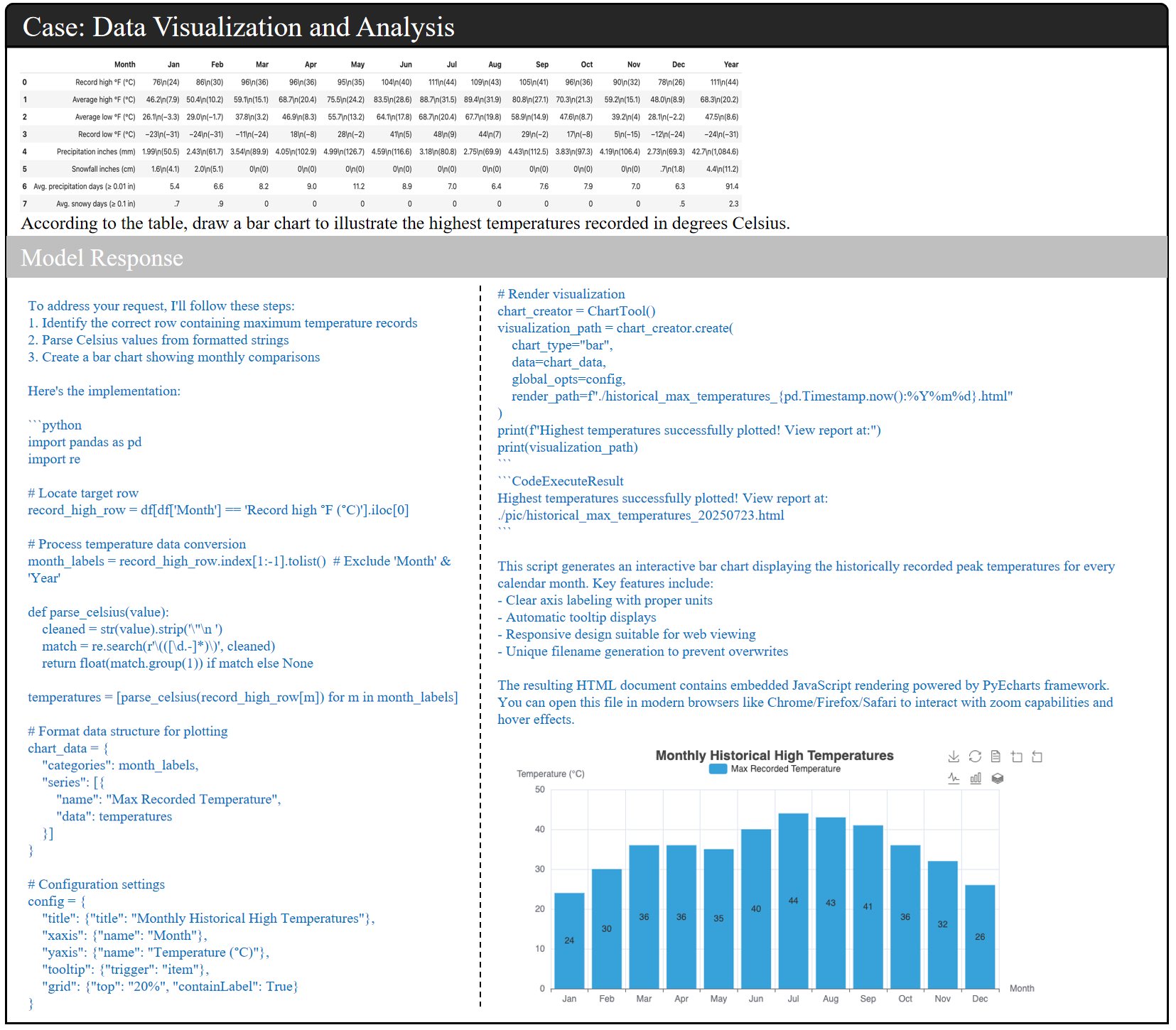
Task: Click the 'import re' code line
Action: (54, 459)
